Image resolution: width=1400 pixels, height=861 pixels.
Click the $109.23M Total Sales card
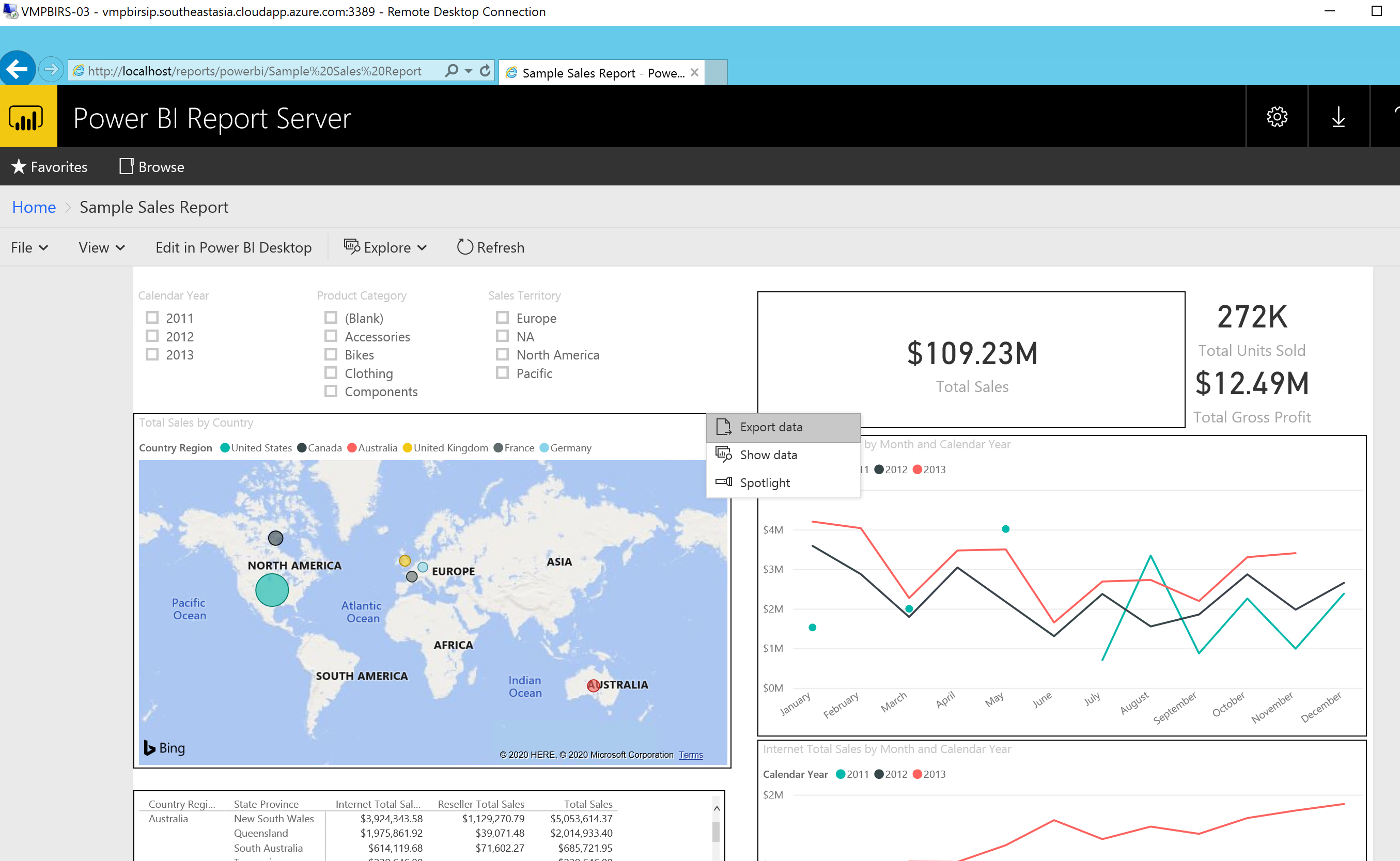pos(972,360)
